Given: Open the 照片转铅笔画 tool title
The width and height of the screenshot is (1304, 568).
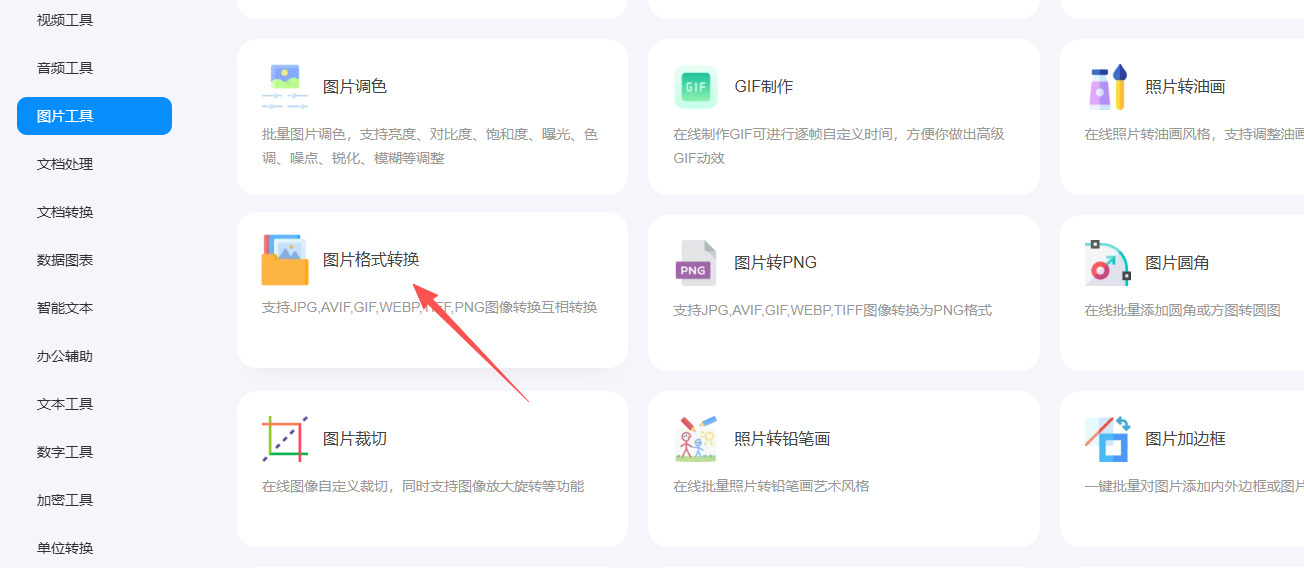Looking at the screenshot, I should pos(782,439).
